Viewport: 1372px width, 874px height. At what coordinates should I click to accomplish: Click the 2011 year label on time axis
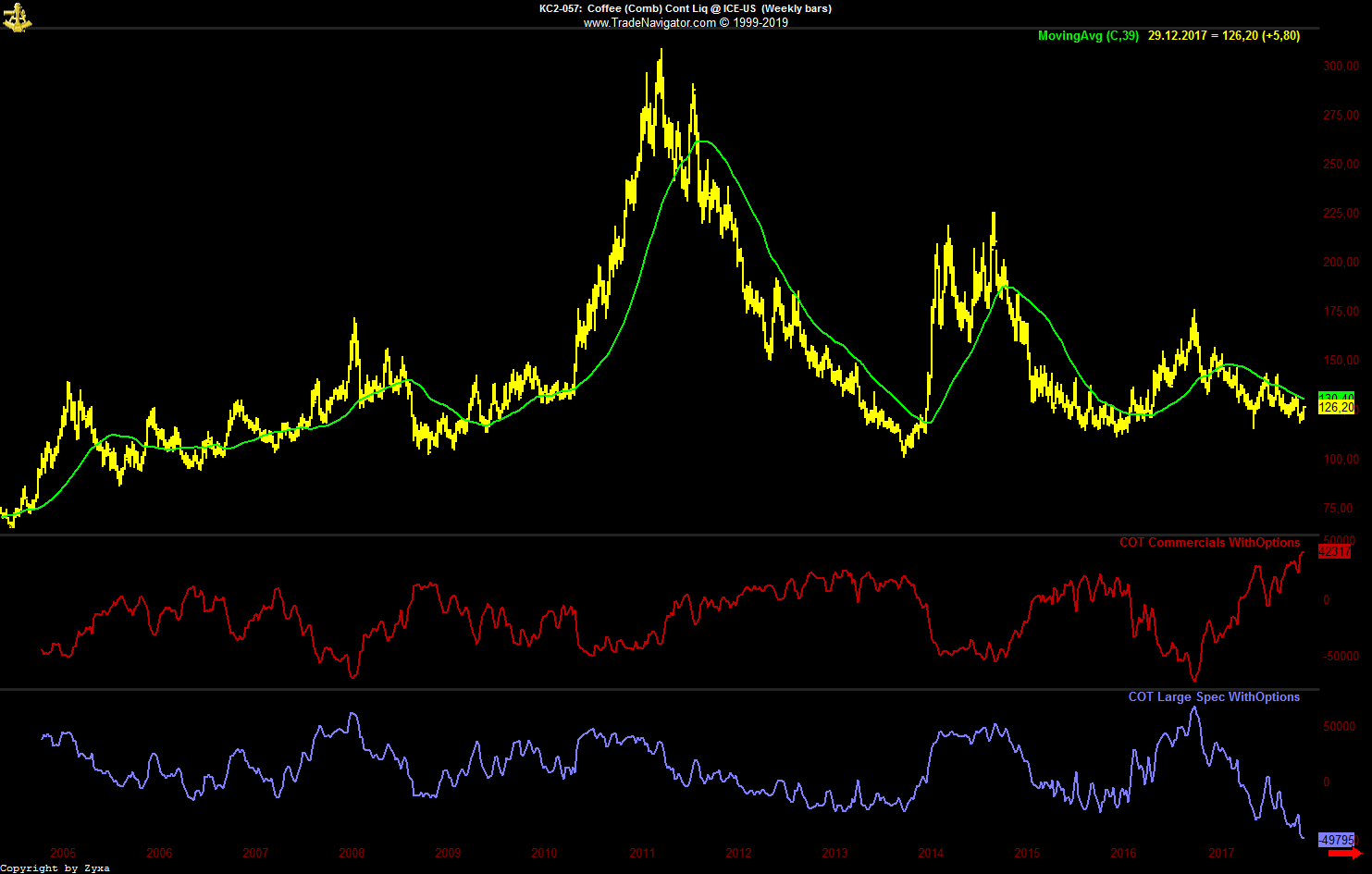642,853
